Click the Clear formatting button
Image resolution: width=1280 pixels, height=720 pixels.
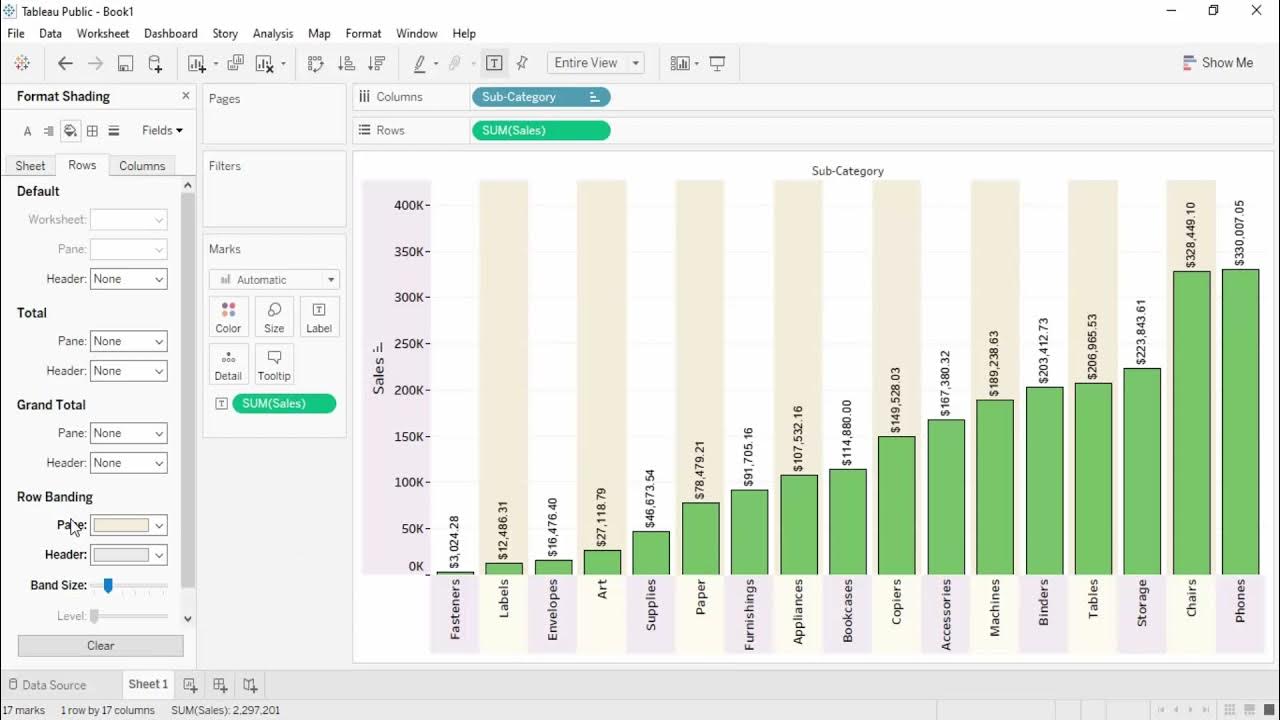(x=100, y=646)
